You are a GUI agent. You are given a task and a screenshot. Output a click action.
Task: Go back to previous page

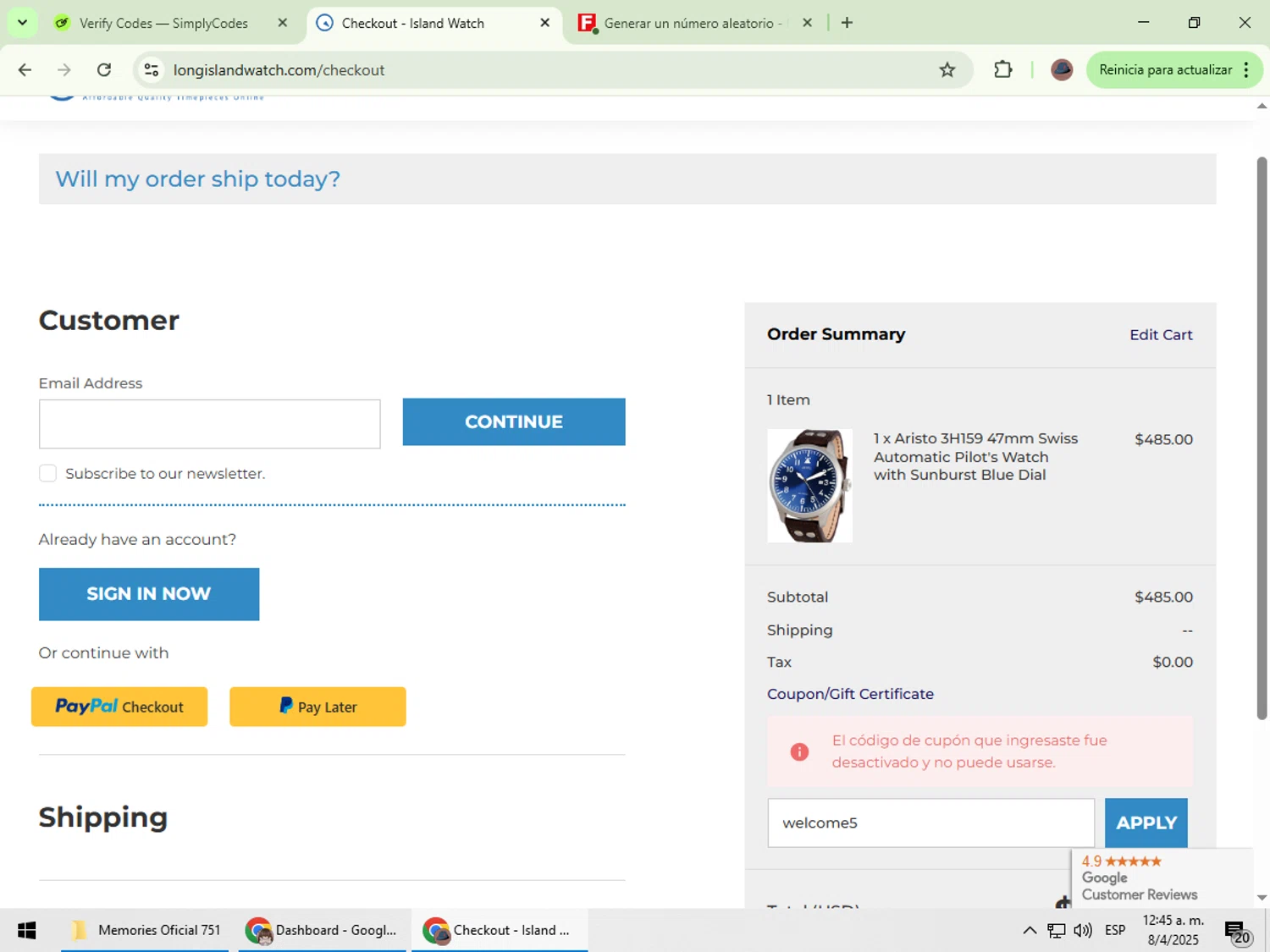point(25,70)
